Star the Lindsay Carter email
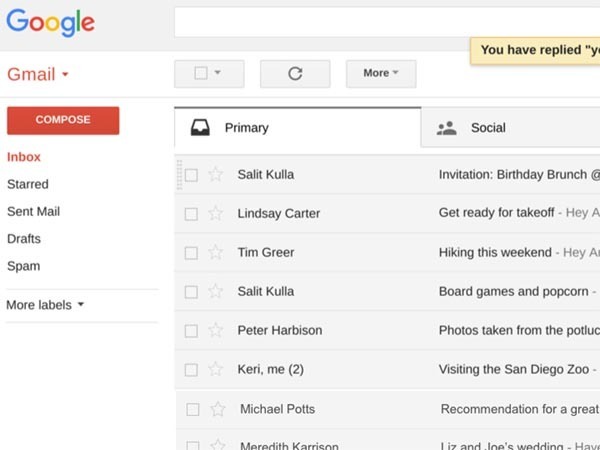This screenshot has height=450, width=600. pos(215,213)
